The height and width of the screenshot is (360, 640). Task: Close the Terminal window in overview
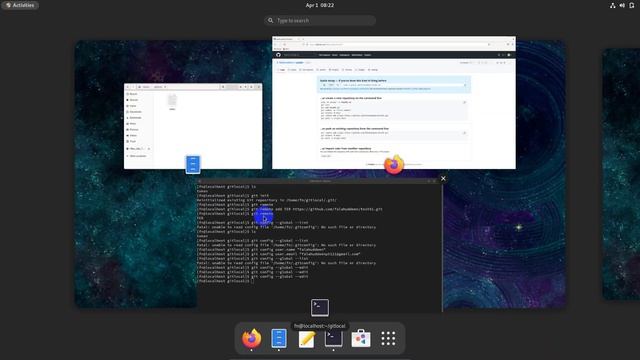tap(443, 178)
